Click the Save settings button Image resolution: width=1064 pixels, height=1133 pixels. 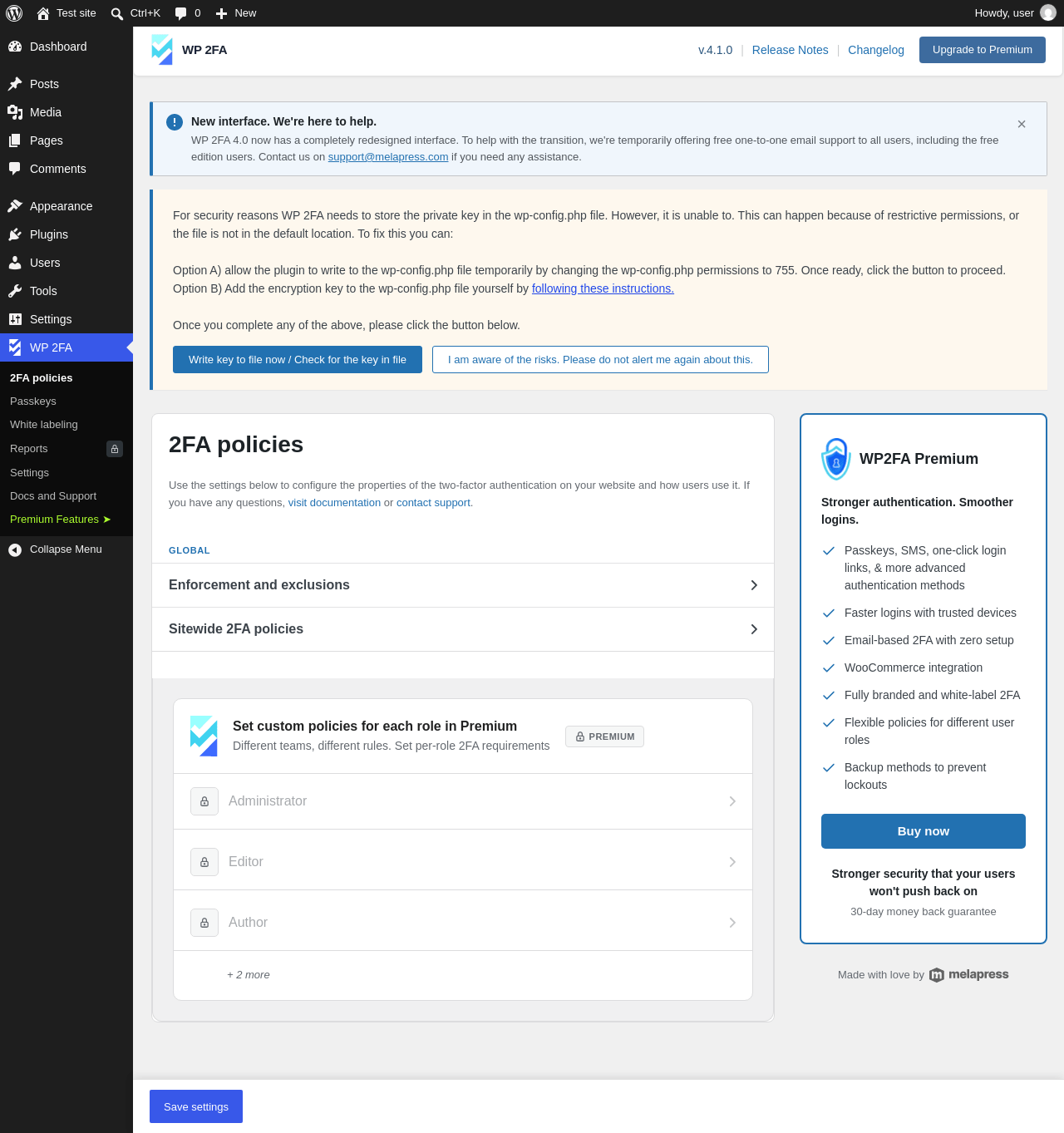(196, 1106)
